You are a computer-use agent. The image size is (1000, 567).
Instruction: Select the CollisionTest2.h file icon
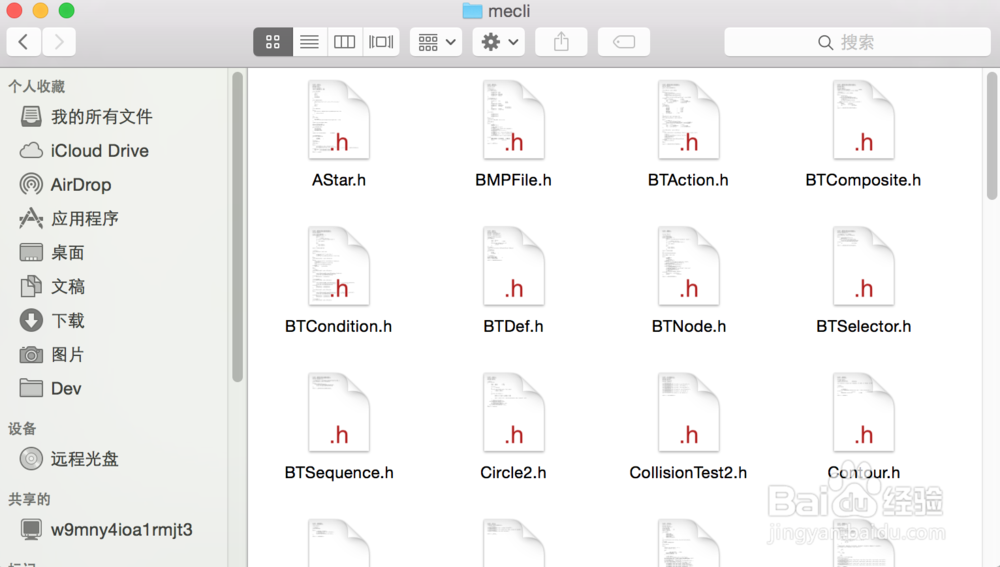click(x=688, y=412)
